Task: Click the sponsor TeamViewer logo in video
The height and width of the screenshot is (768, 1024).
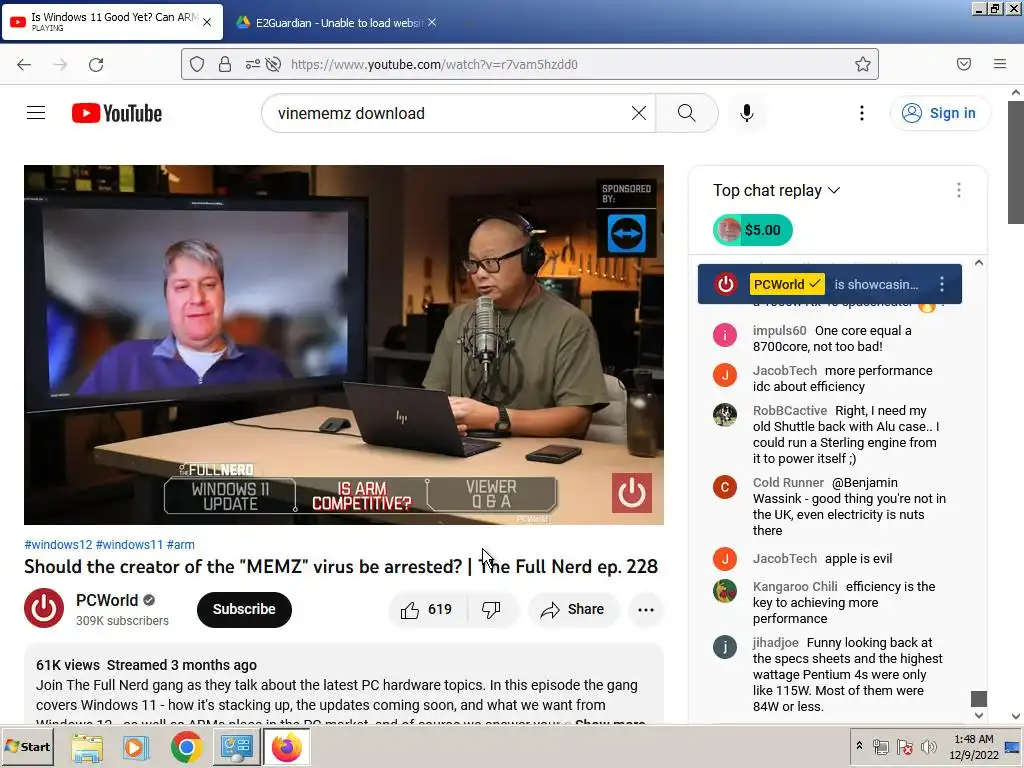Action: 626,233
